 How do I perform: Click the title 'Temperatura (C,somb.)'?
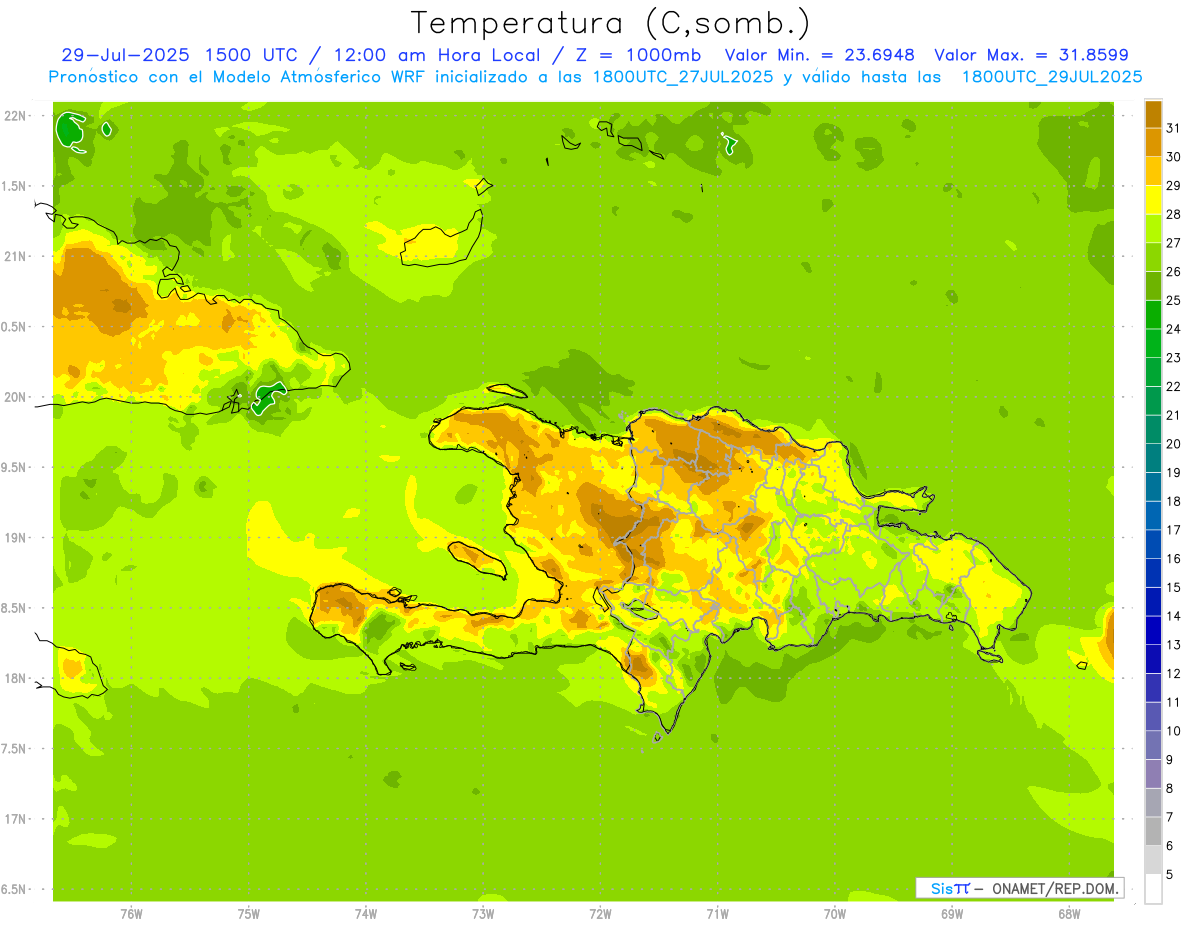click(x=611, y=23)
